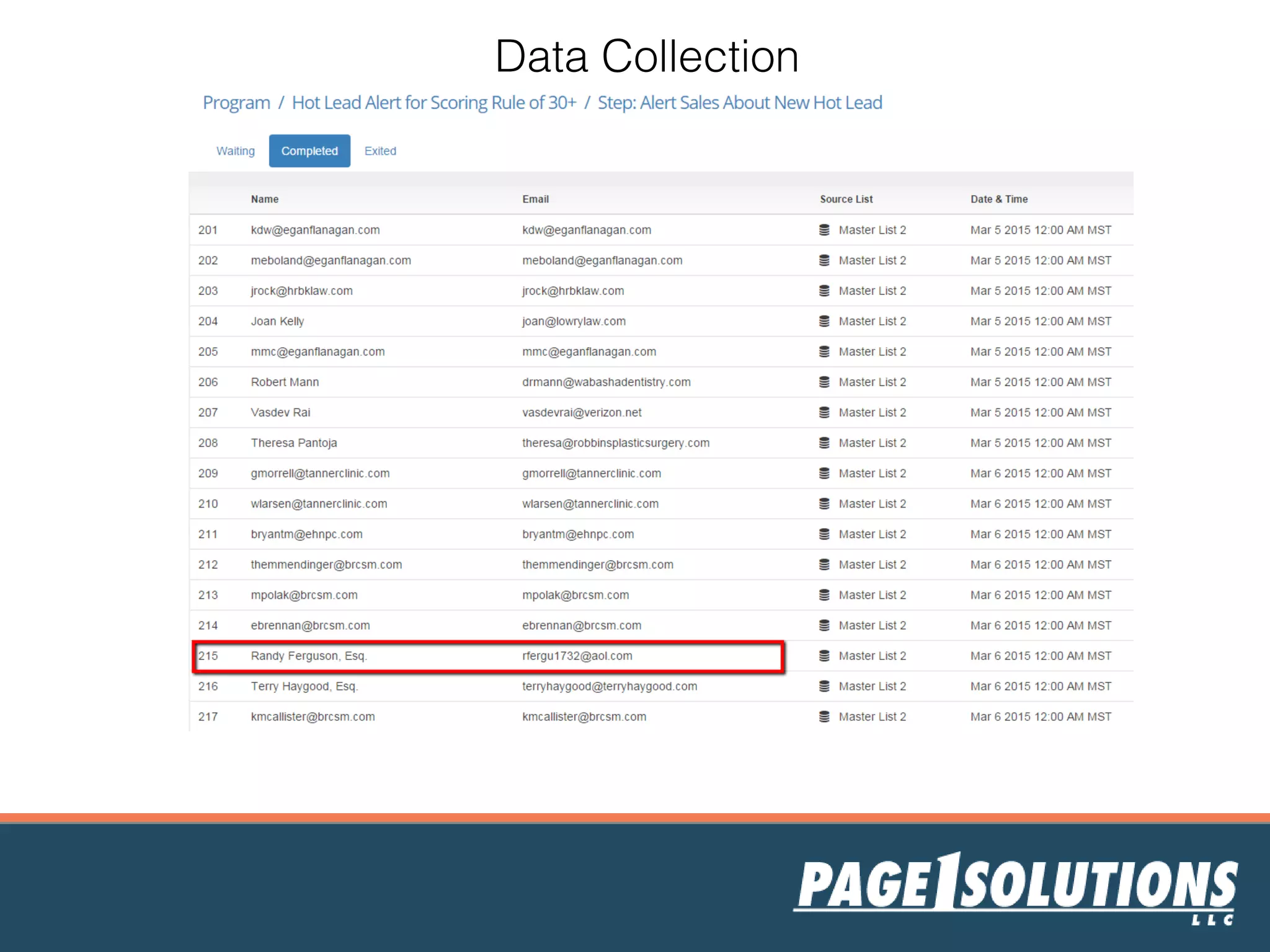Click the database icon in row 202
This screenshot has width=1270, height=952.
[x=824, y=260]
